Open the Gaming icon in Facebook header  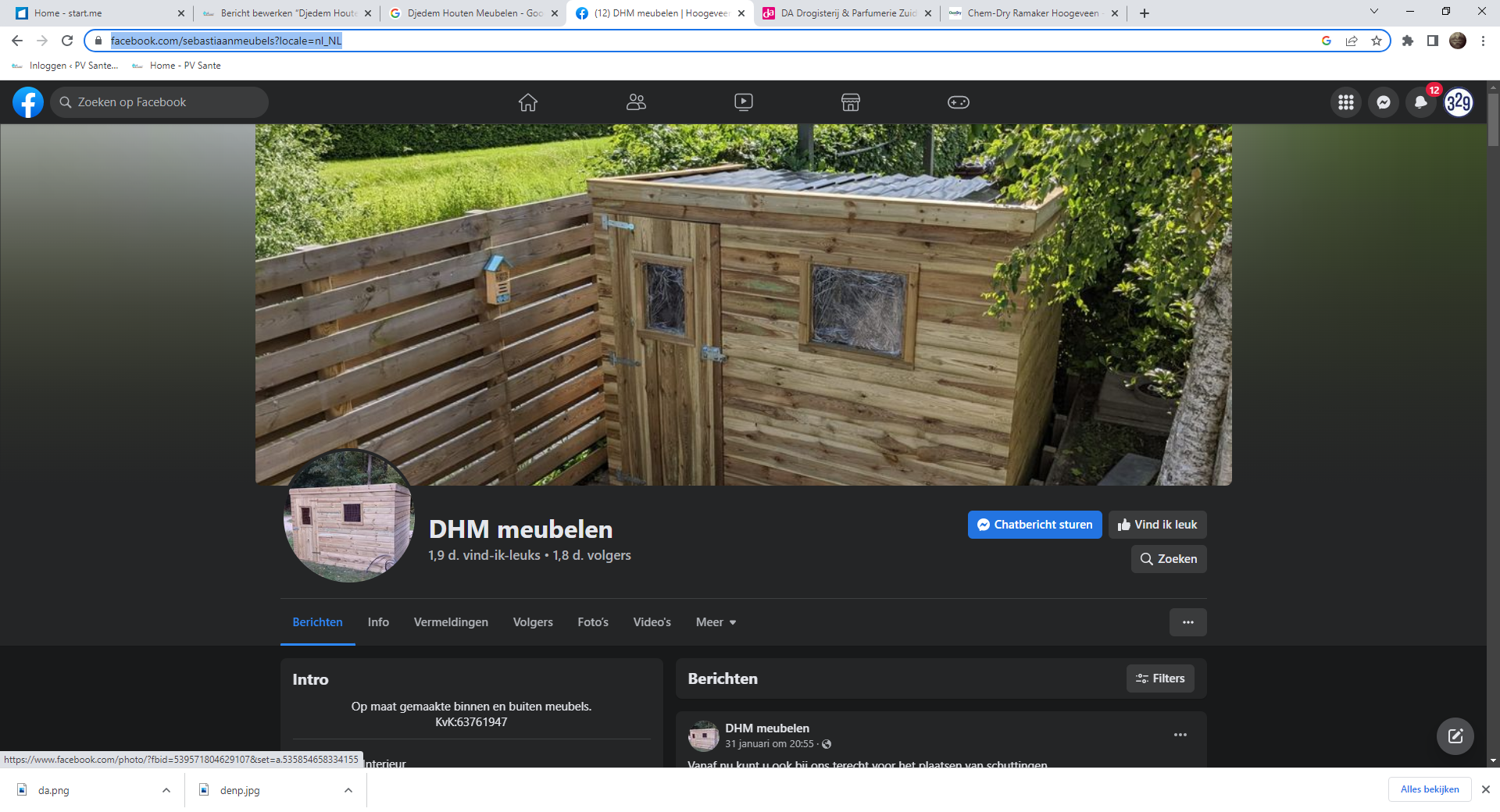958,102
